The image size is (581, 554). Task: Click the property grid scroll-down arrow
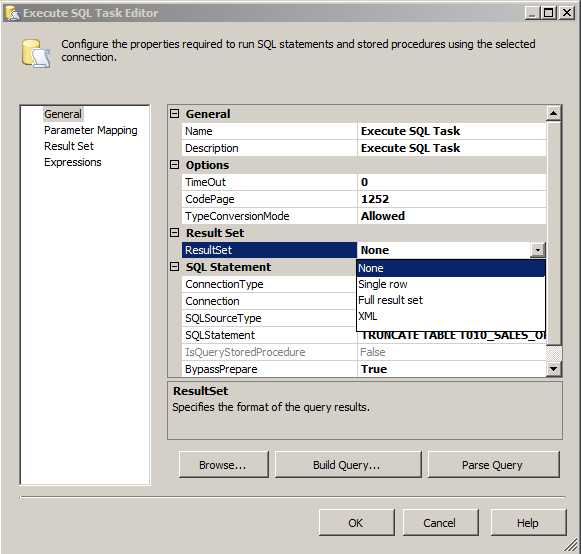click(554, 369)
